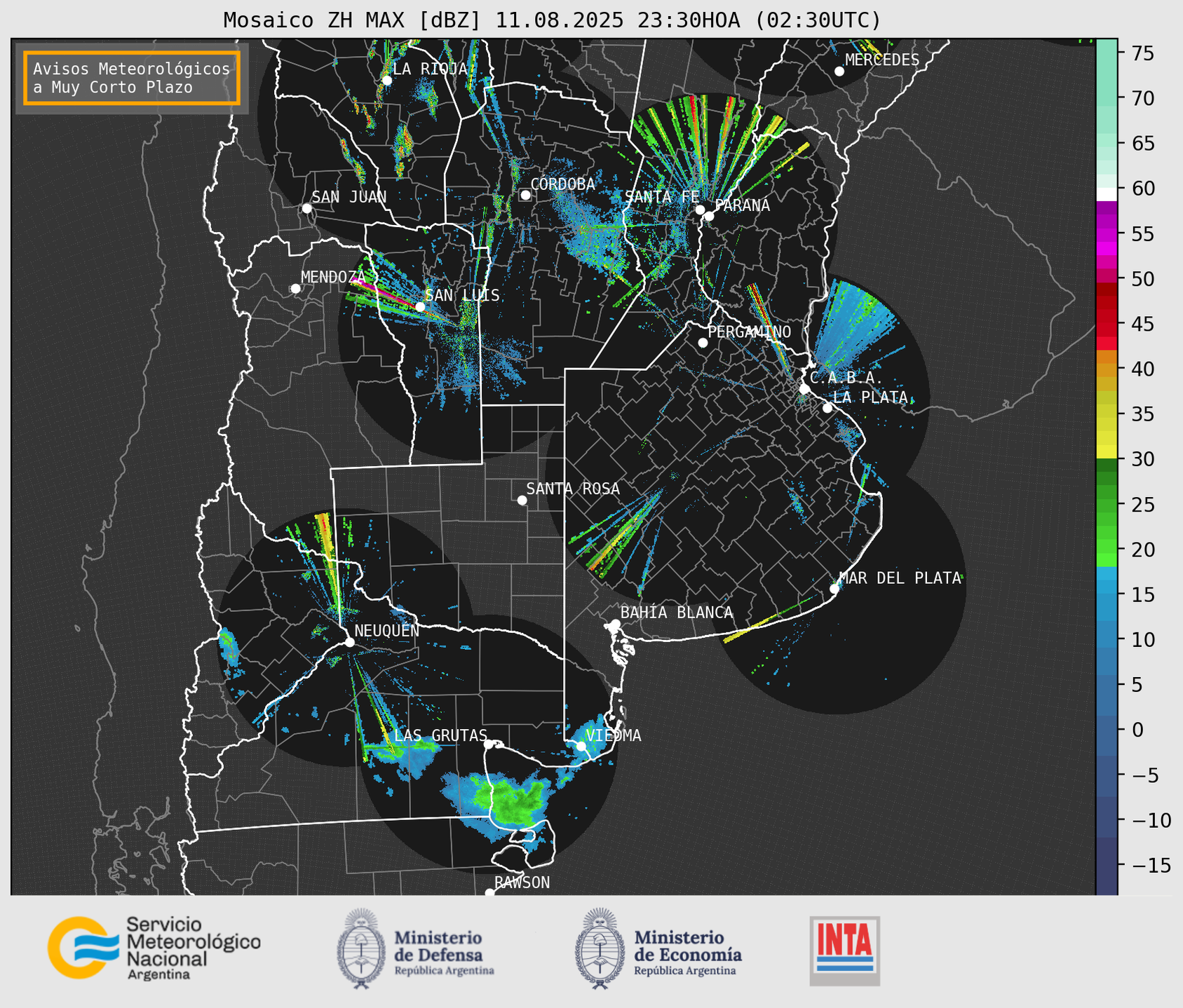Click the NEUQUÉN city label

click(387, 631)
